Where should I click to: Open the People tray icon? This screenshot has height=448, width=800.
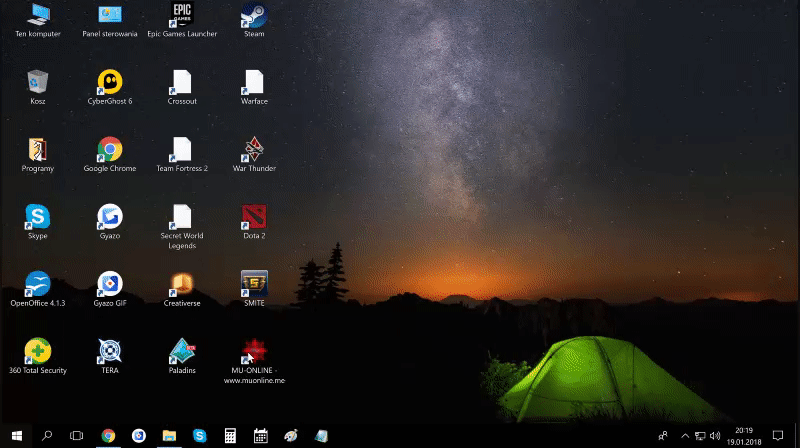[663, 436]
